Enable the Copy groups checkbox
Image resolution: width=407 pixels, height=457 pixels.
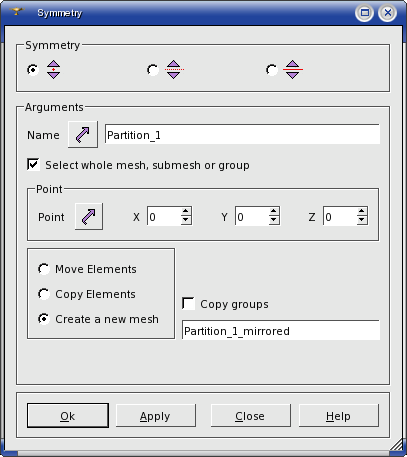coord(189,304)
